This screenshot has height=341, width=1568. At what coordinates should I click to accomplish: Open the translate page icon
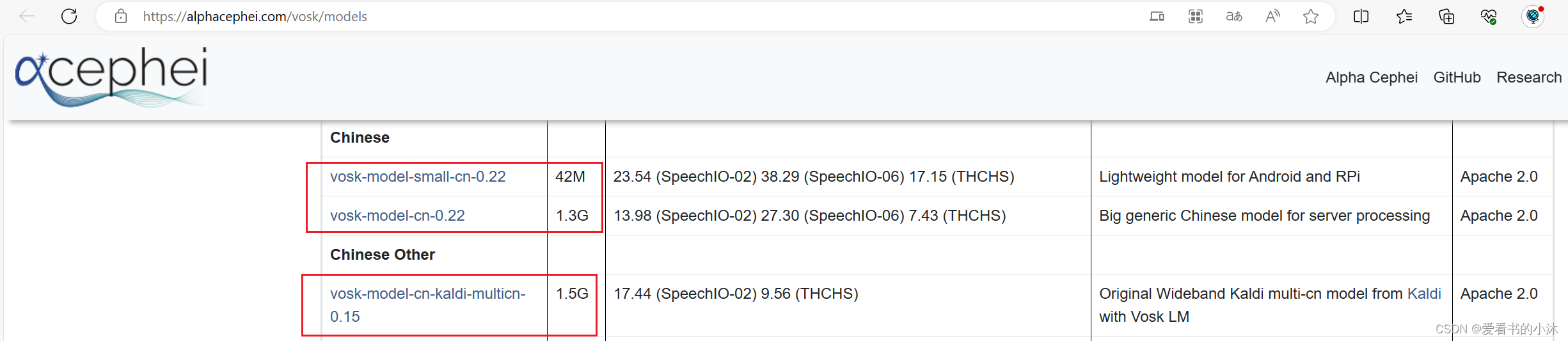point(1234,16)
